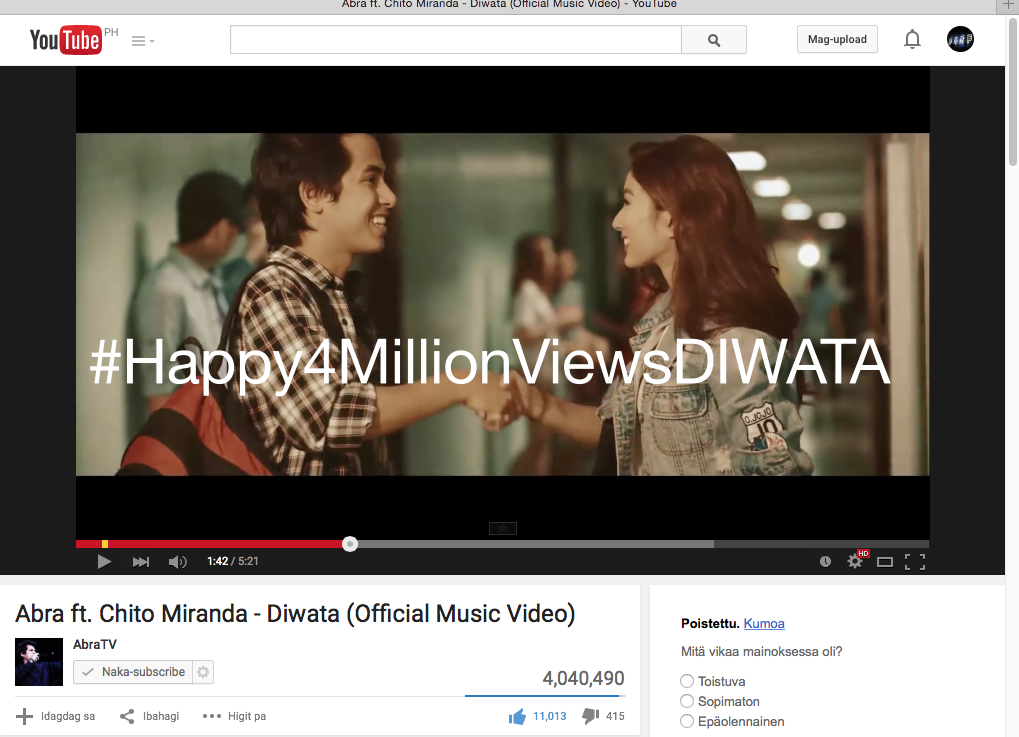The width and height of the screenshot is (1019, 737).
Task: Open the Higit pa menu
Action: tap(234, 716)
